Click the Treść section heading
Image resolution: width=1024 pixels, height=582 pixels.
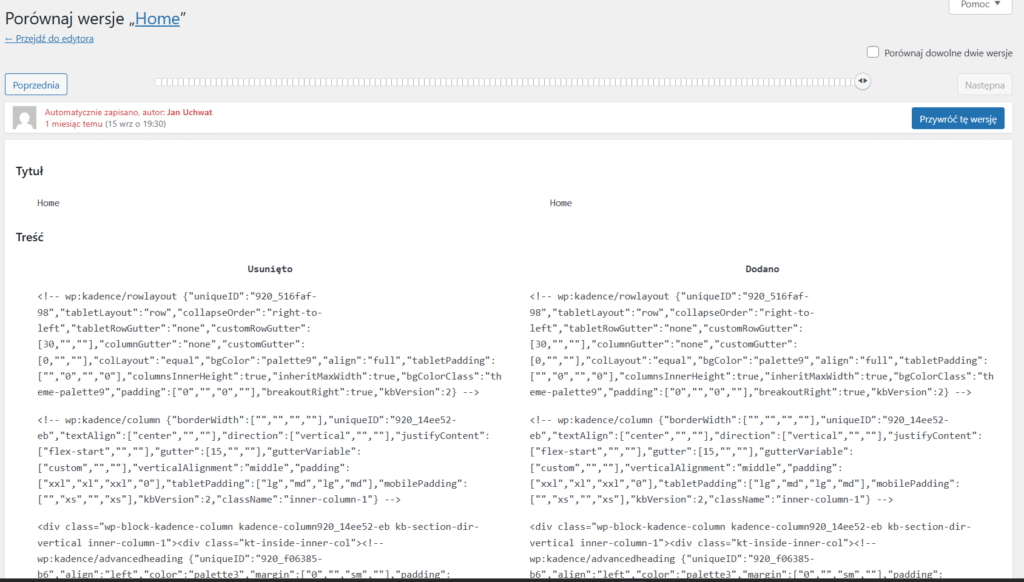(x=30, y=237)
